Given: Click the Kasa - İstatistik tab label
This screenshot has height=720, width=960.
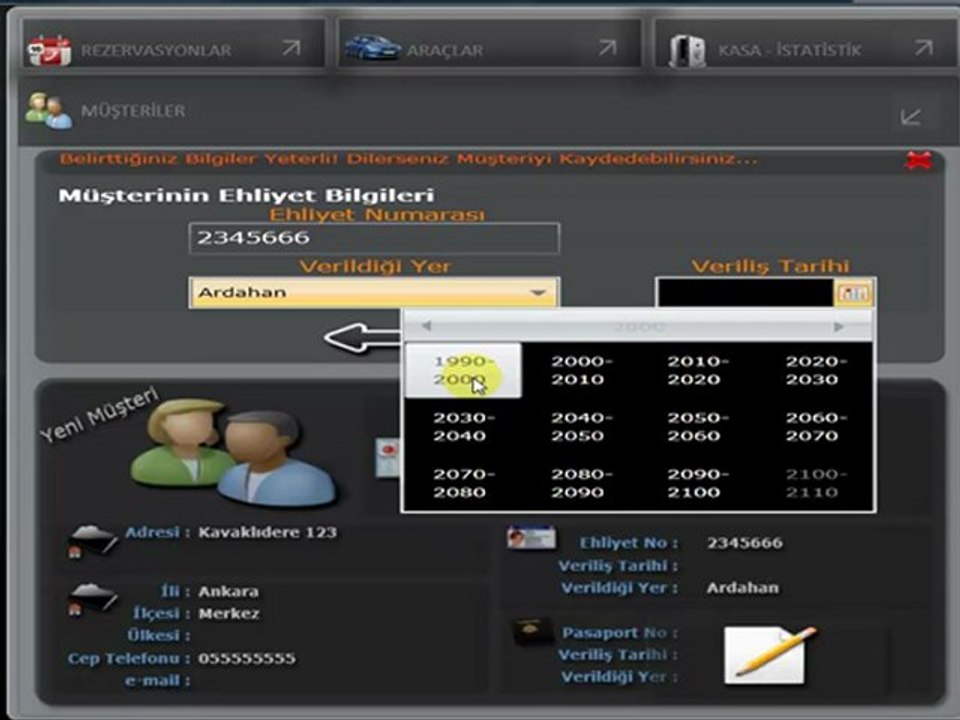Looking at the screenshot, I should (790, 50).
